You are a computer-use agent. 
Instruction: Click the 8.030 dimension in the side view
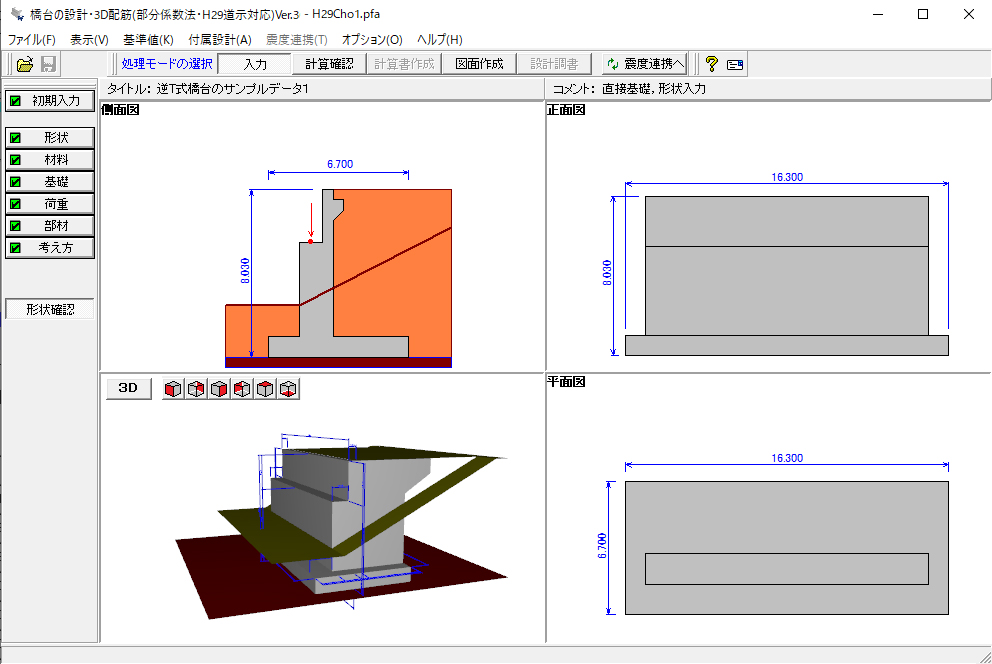point(245,271)
